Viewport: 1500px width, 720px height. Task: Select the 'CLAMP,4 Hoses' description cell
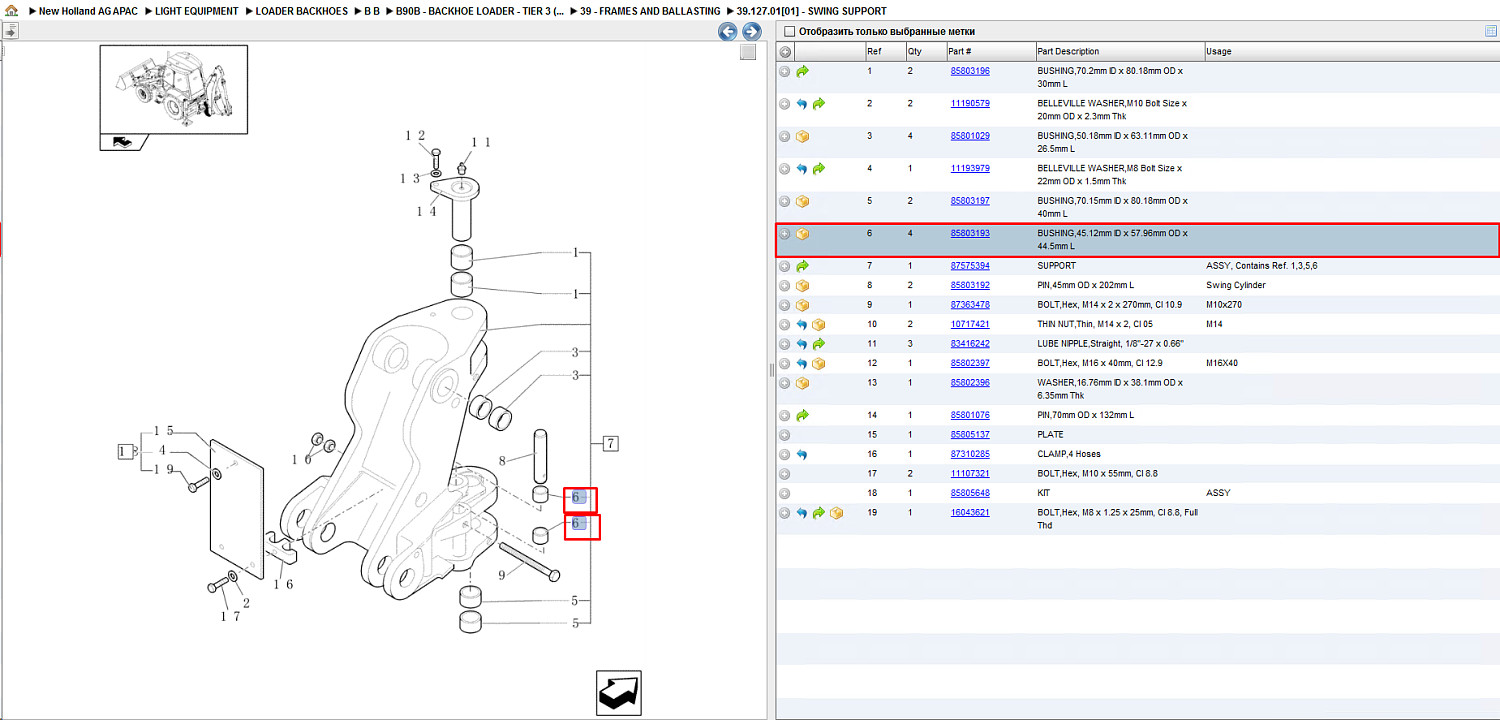click(x=1069, y=454)
